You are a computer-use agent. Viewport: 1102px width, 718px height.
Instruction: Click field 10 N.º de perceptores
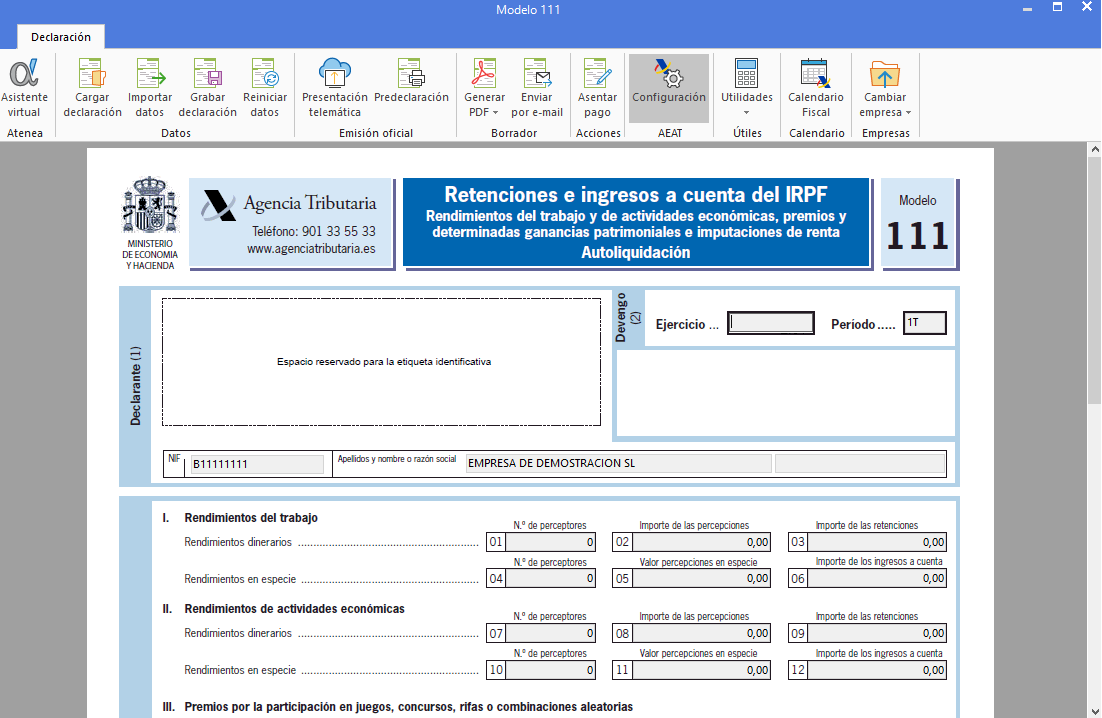[550, 670]
